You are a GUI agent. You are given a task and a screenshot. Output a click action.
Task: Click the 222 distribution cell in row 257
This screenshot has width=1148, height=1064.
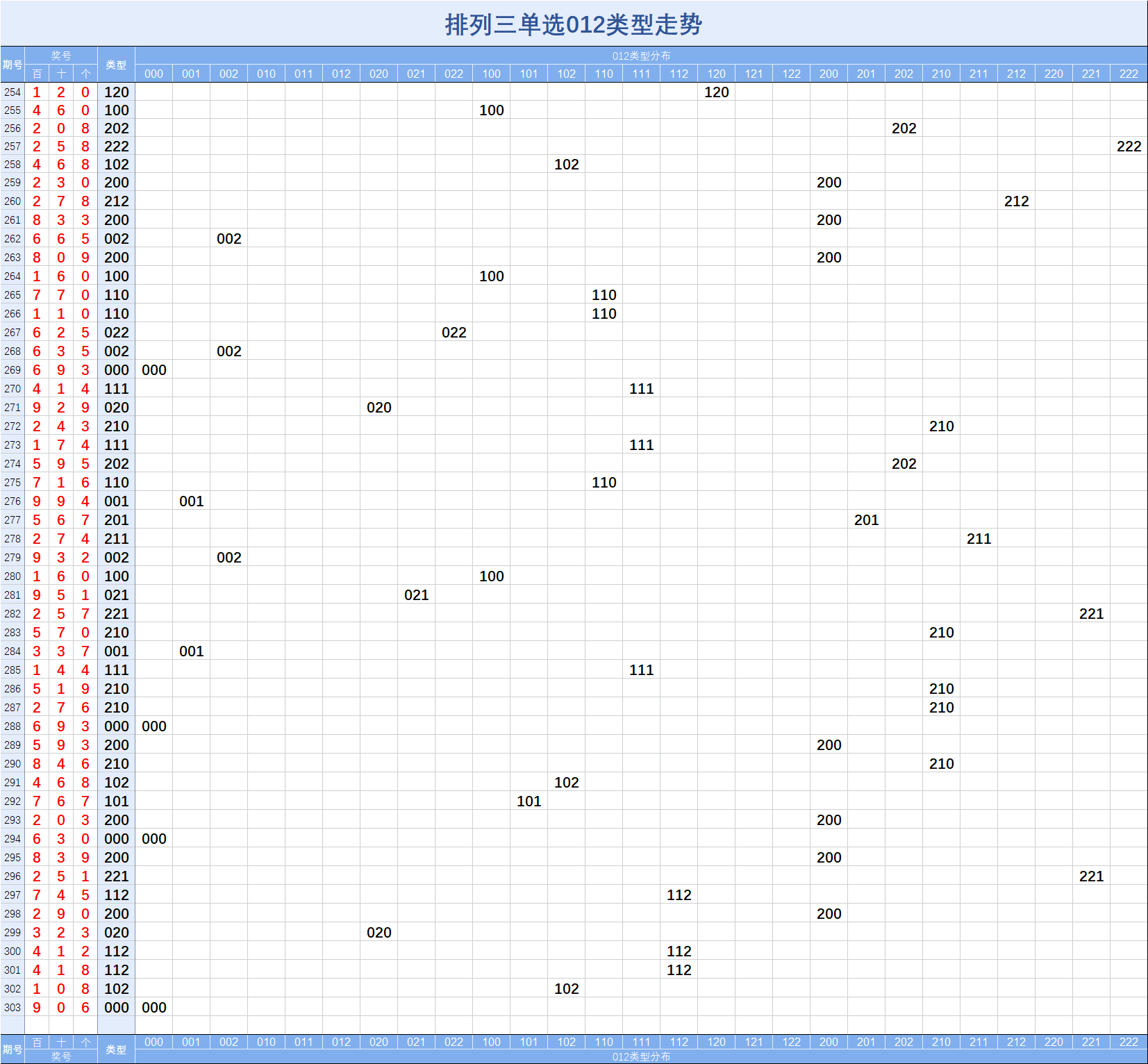(1129, 146)
